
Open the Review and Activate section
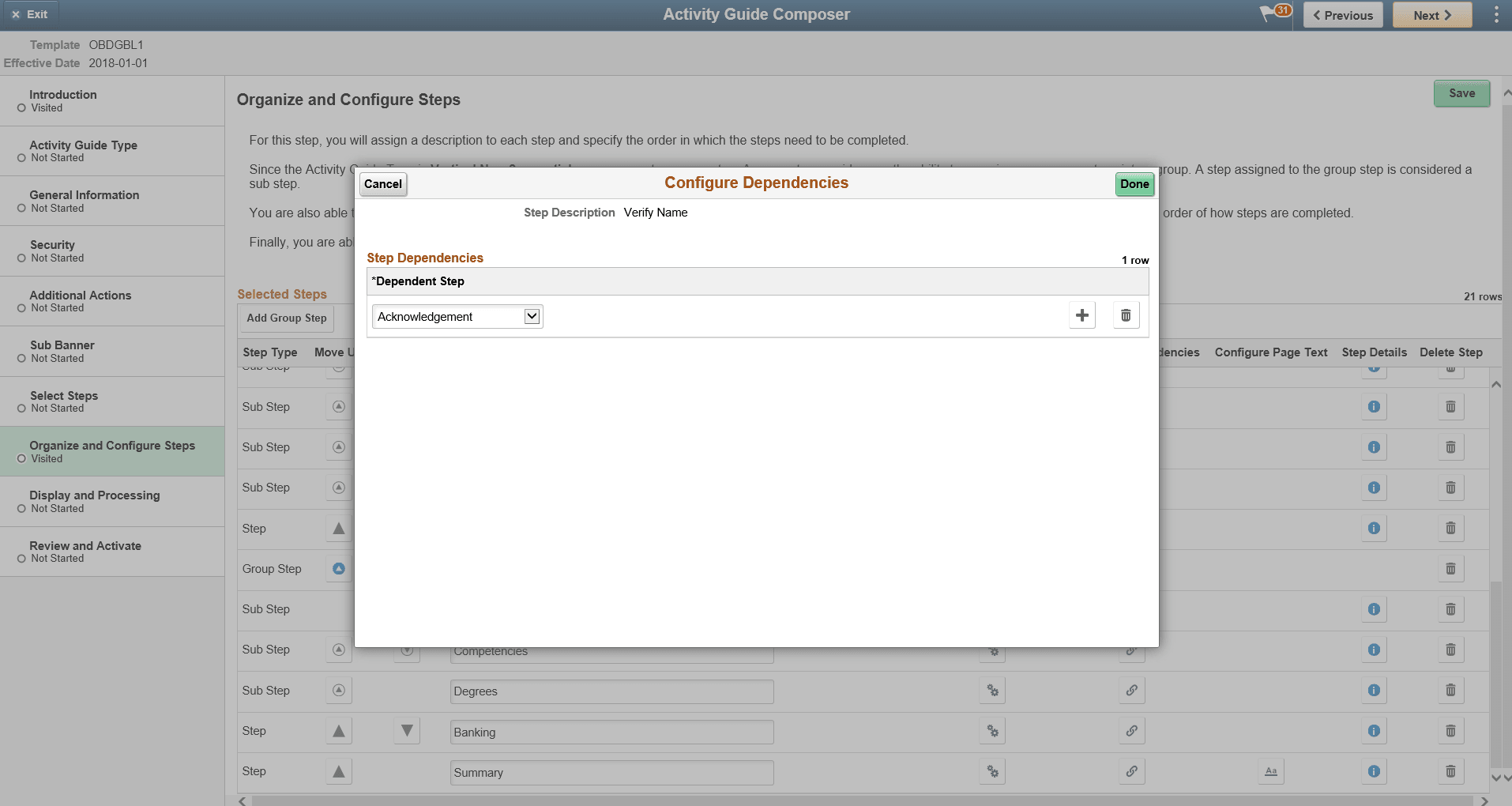pos(85,551)
